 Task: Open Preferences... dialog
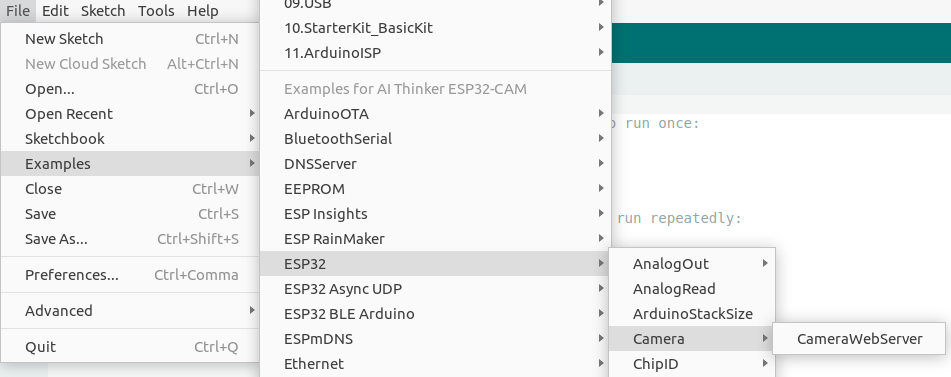pos(130,275)
